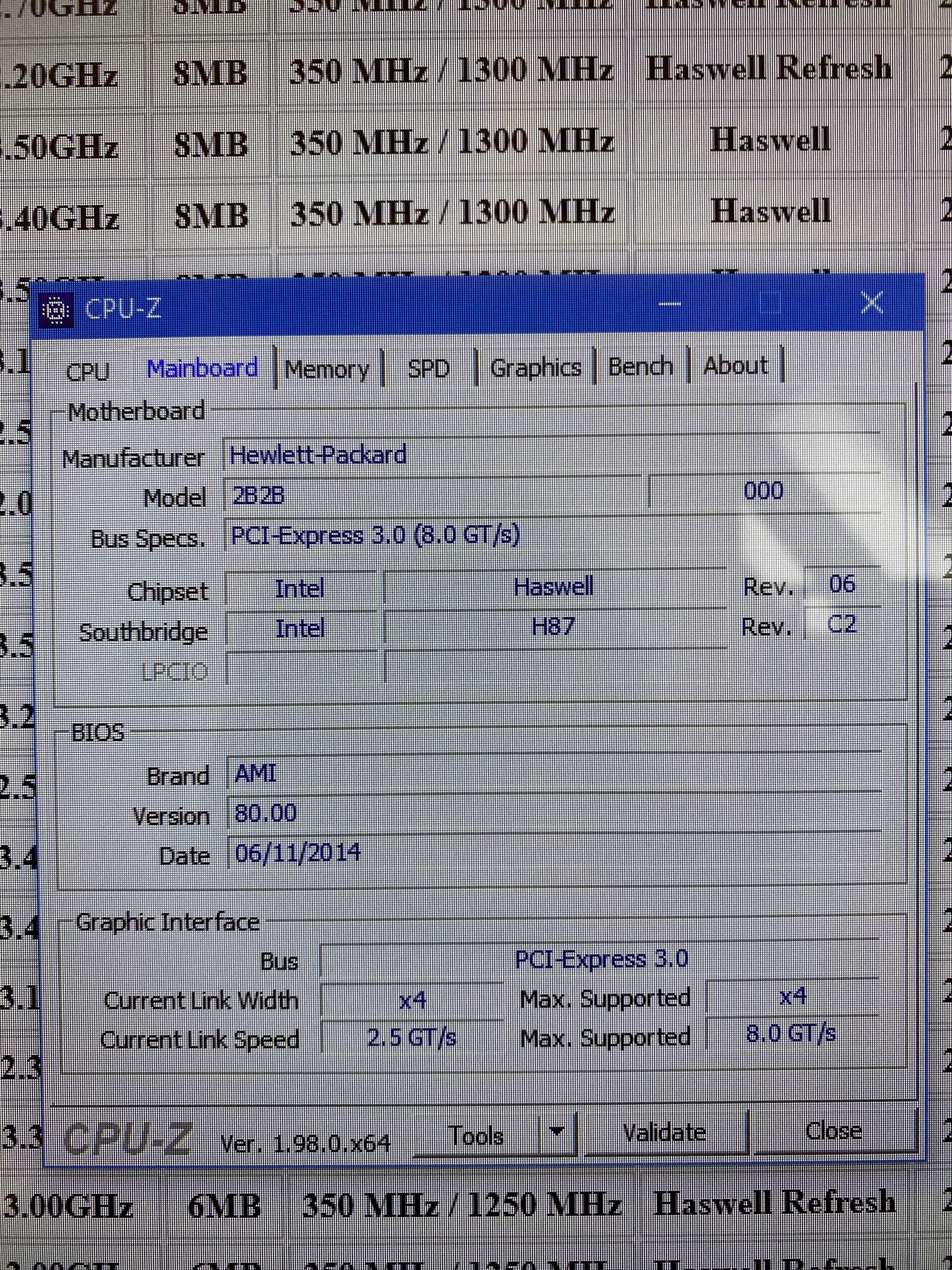Minimize the CPU-Z window
This screenshot has height=1270, width=952.
[669, 304]
